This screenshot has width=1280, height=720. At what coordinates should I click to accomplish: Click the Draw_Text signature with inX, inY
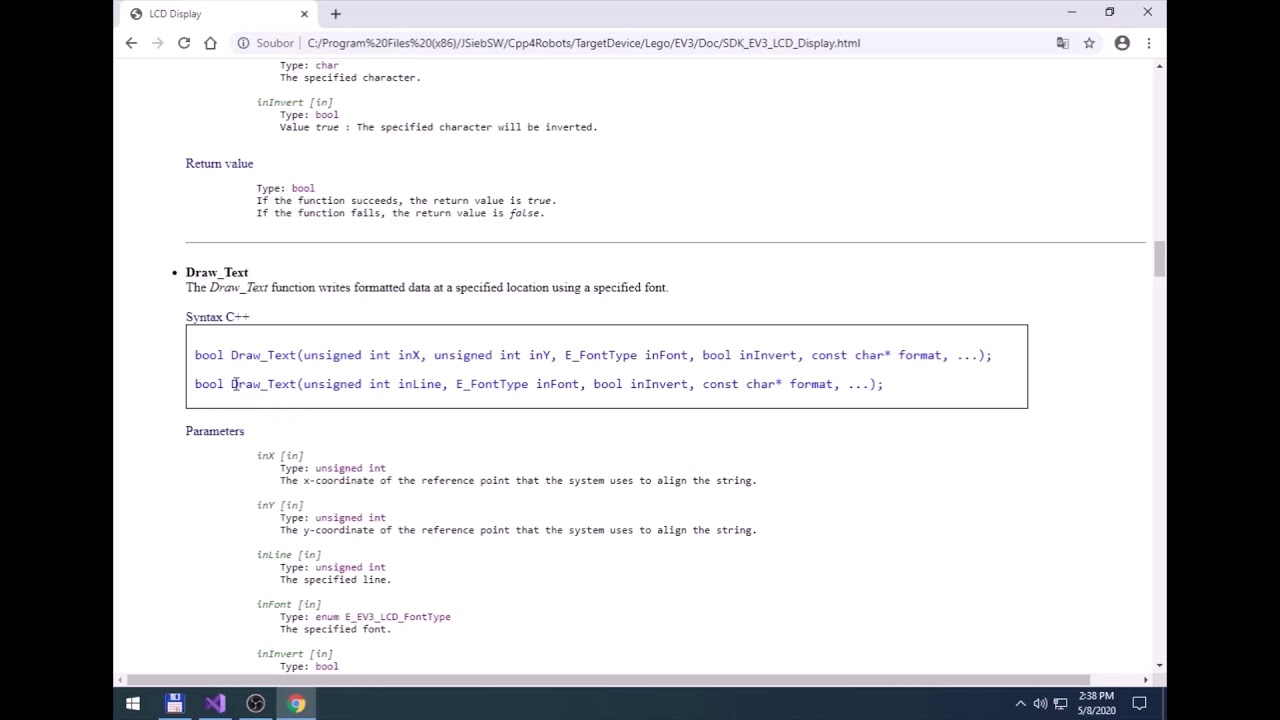point(593,355)
